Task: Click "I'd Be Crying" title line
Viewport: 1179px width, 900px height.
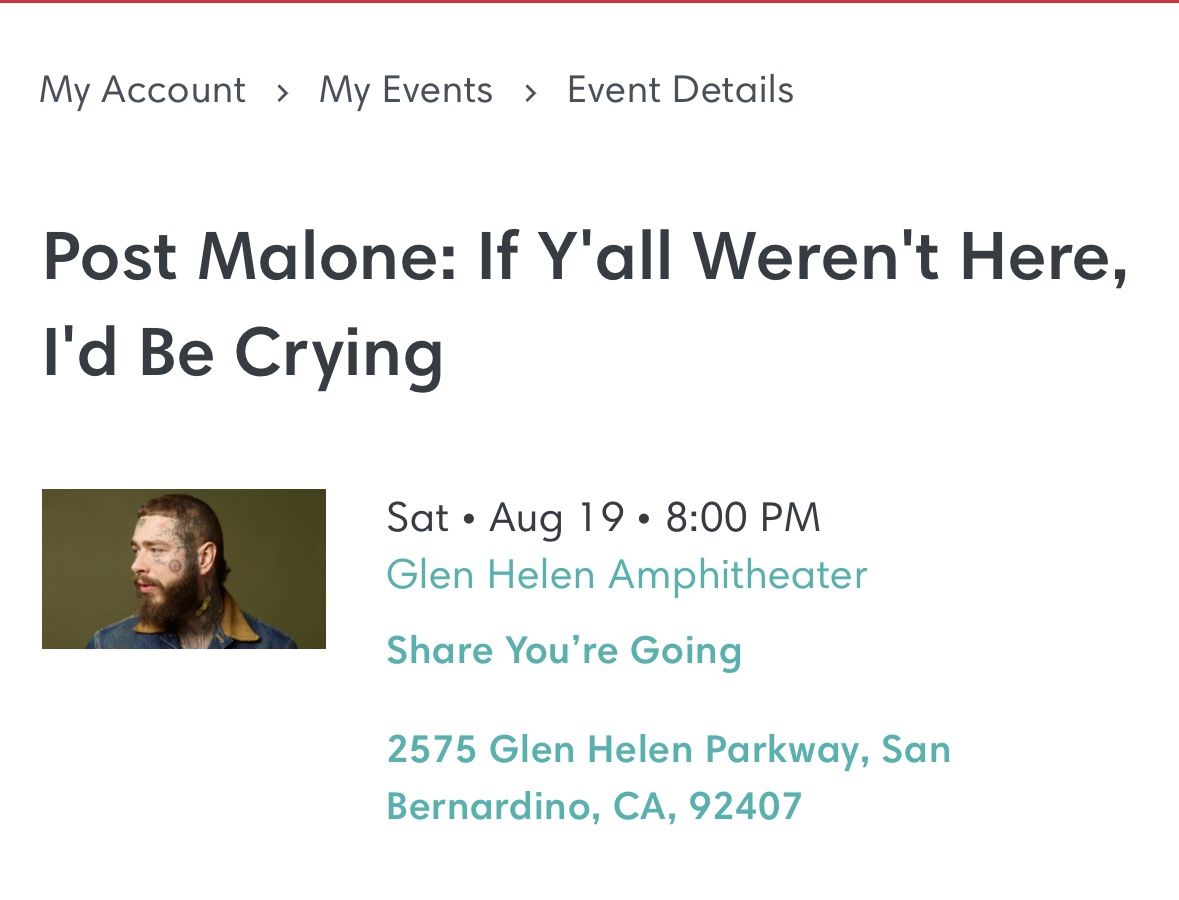Action: [243, 354]
